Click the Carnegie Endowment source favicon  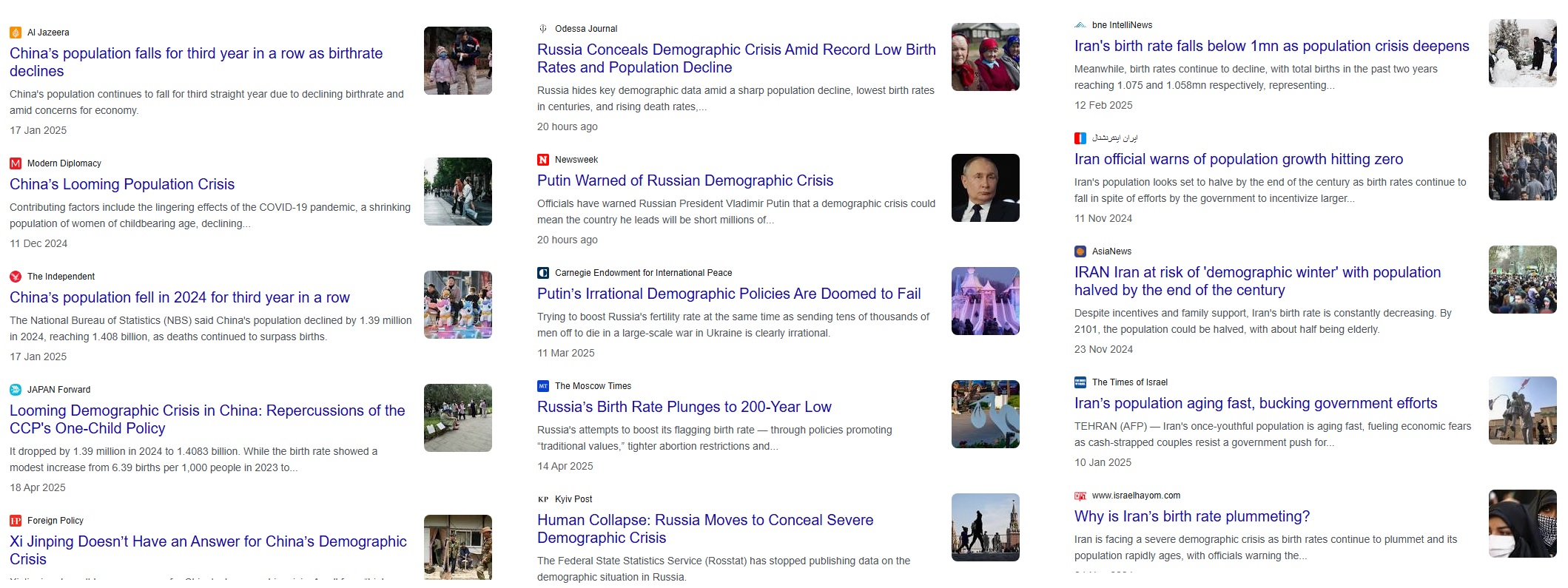coord(543,273)
